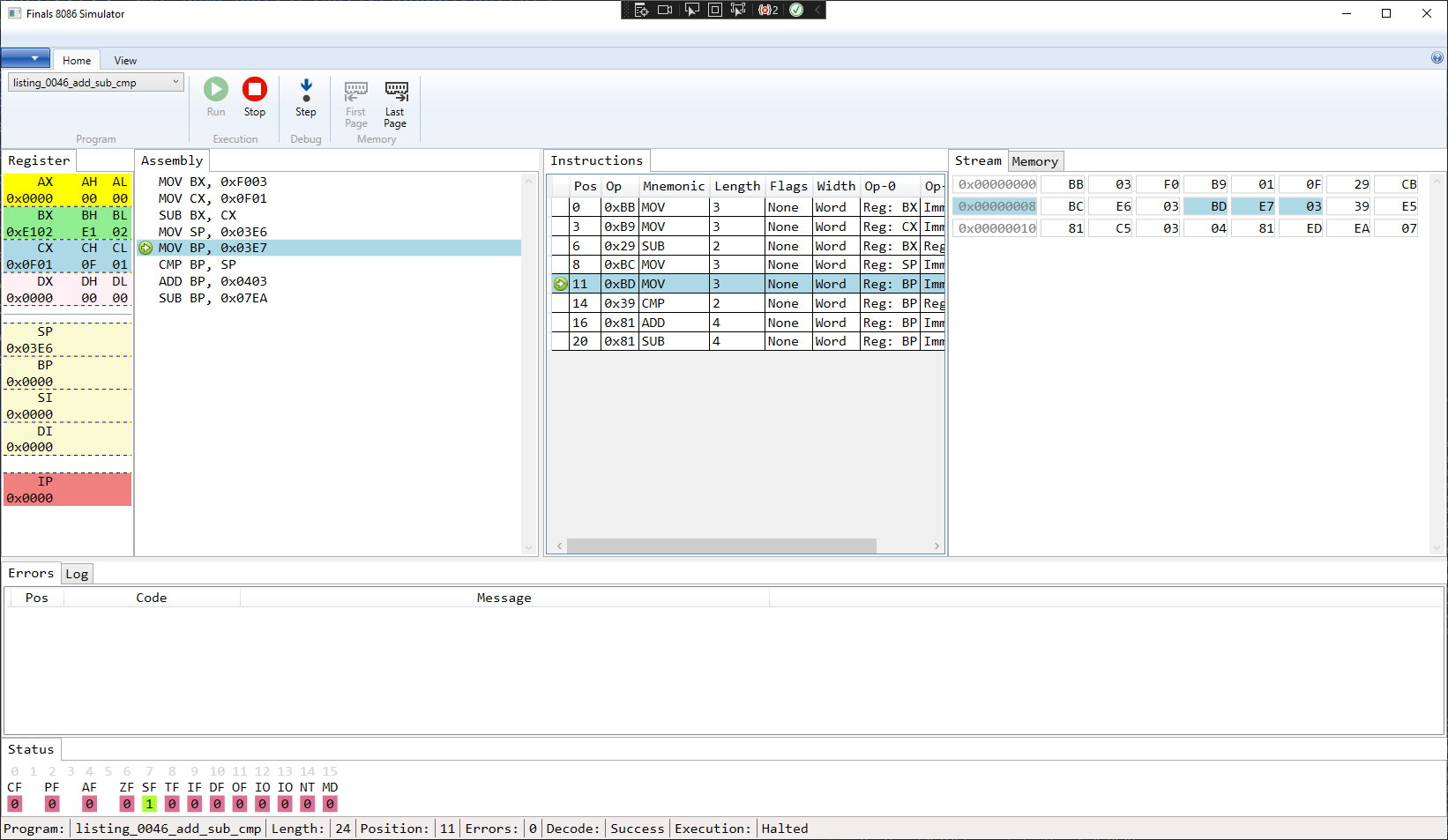Image resolution: width=1448 pixels, height=840 pixels.
Task: Switch to the Home ribbon tab
Action: pyautogui.click(x=77, y=60)
